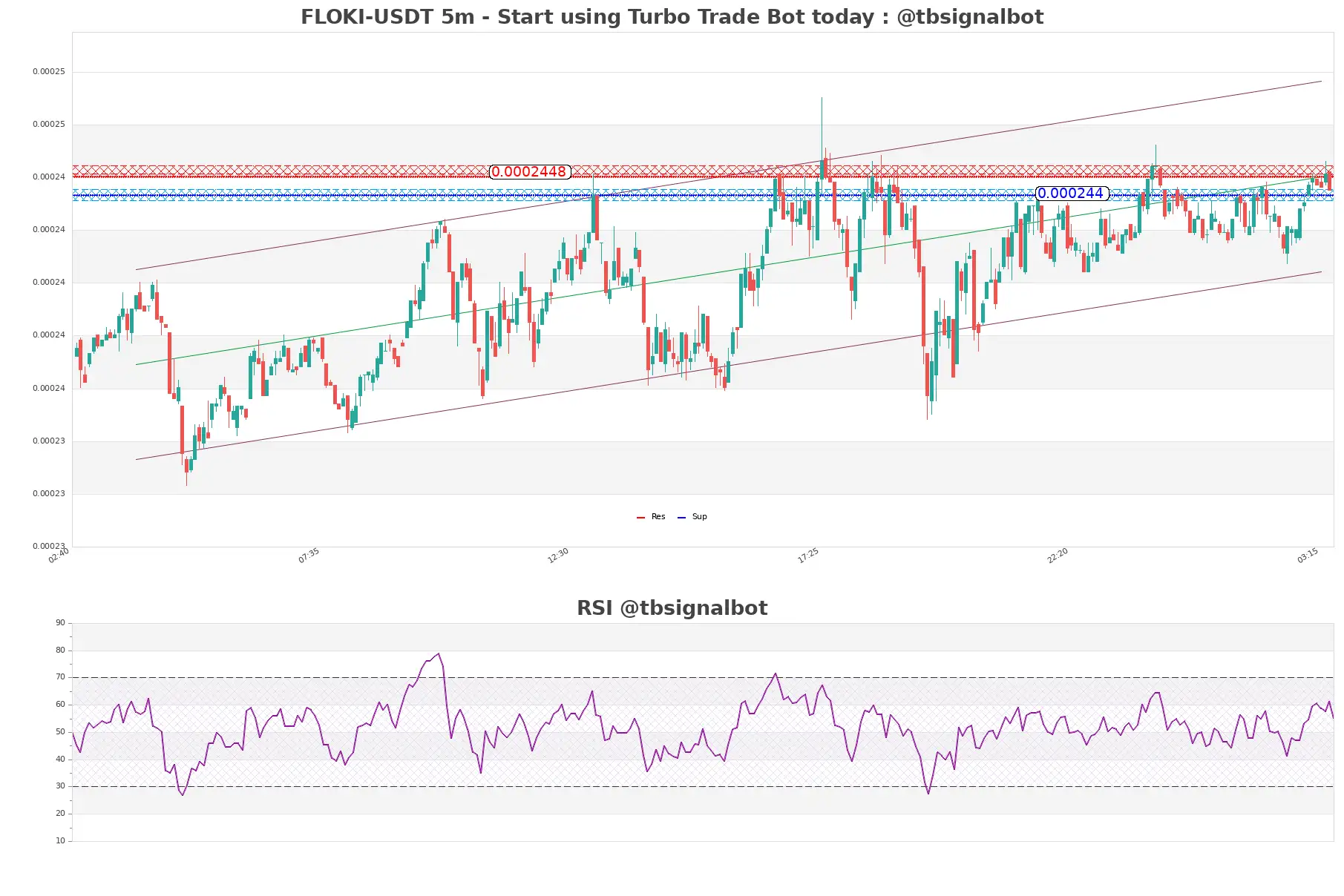Click the RSI axis value 70

[x=60, y=676]
